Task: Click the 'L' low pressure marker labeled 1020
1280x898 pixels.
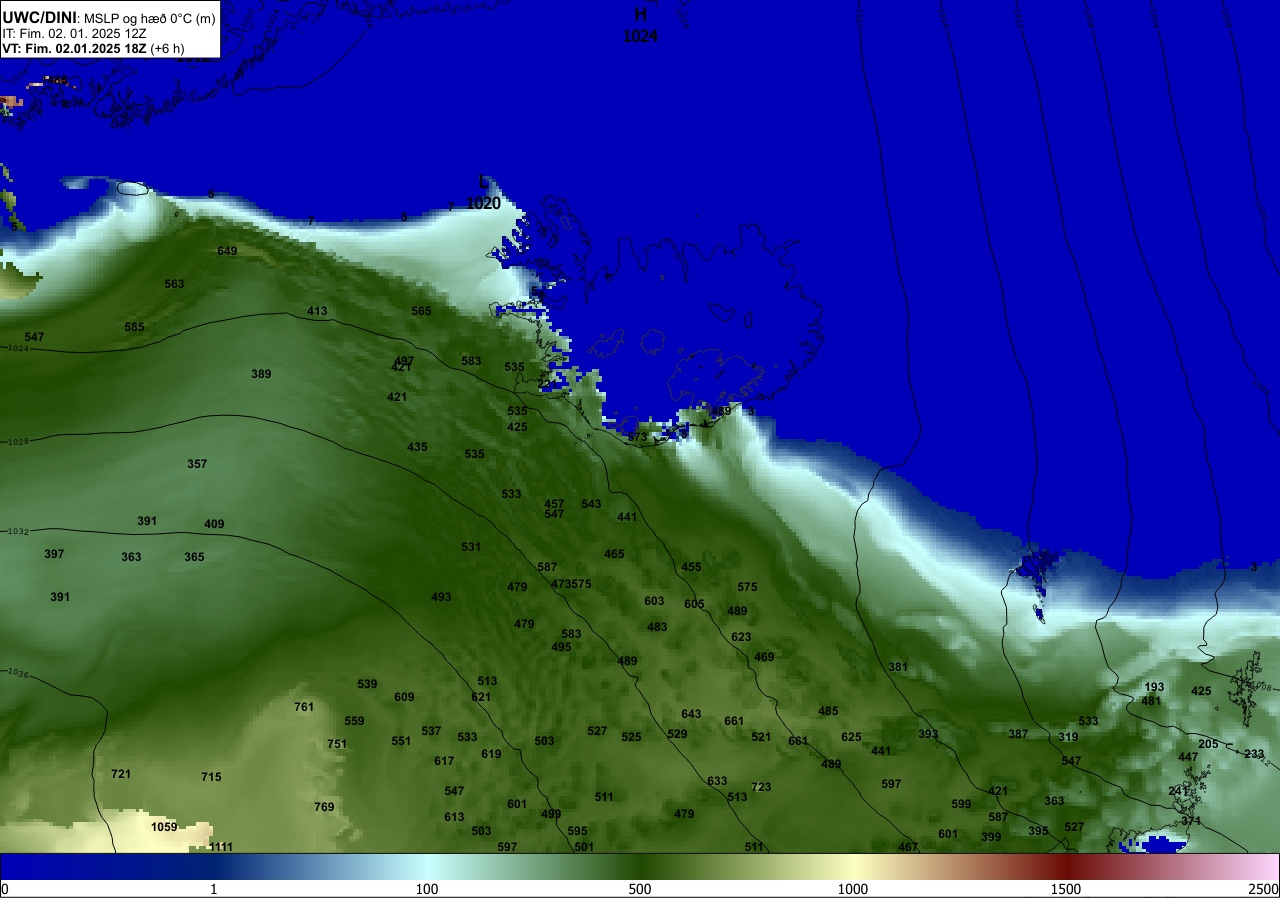Action: pyautogui.click(x=484, y=182)
